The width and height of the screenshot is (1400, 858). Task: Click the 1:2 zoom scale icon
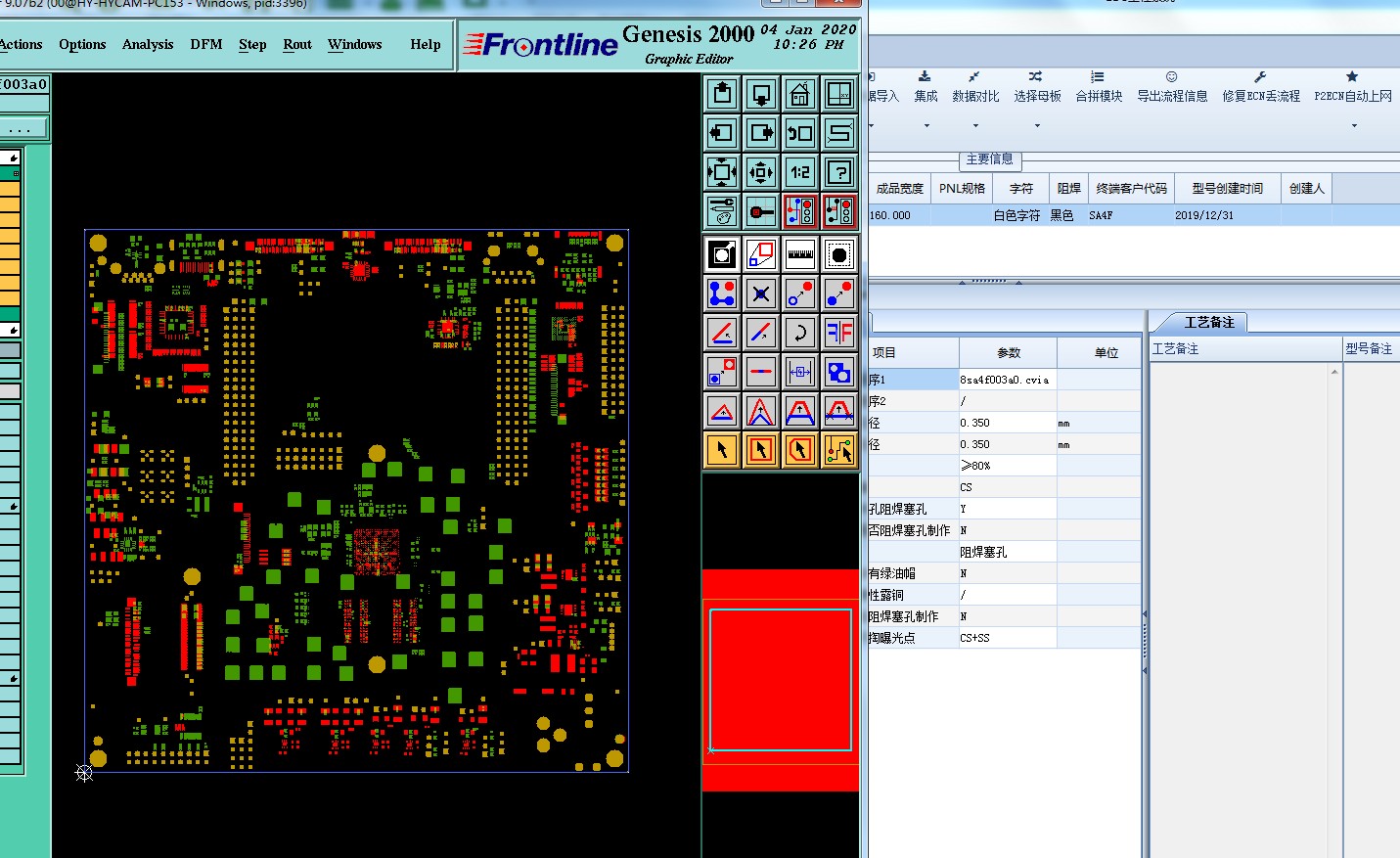click(800, 172)
